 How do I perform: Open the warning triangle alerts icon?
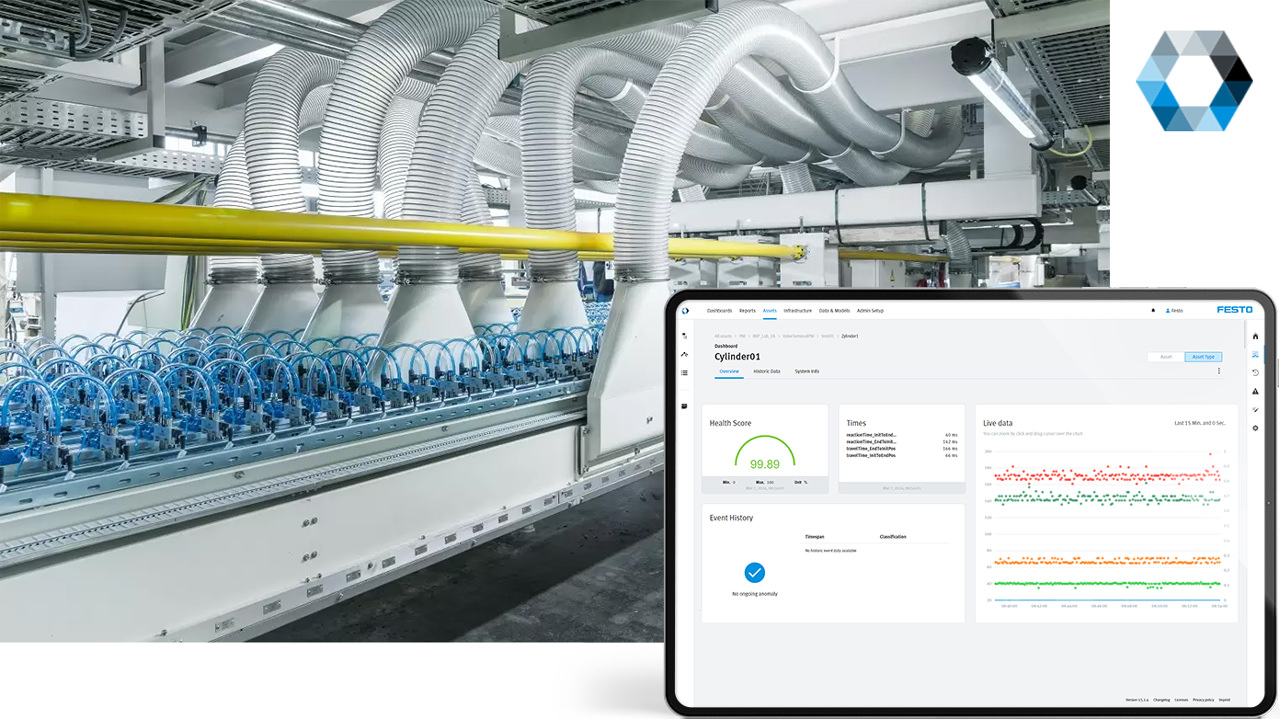(x=1255, y=391)
